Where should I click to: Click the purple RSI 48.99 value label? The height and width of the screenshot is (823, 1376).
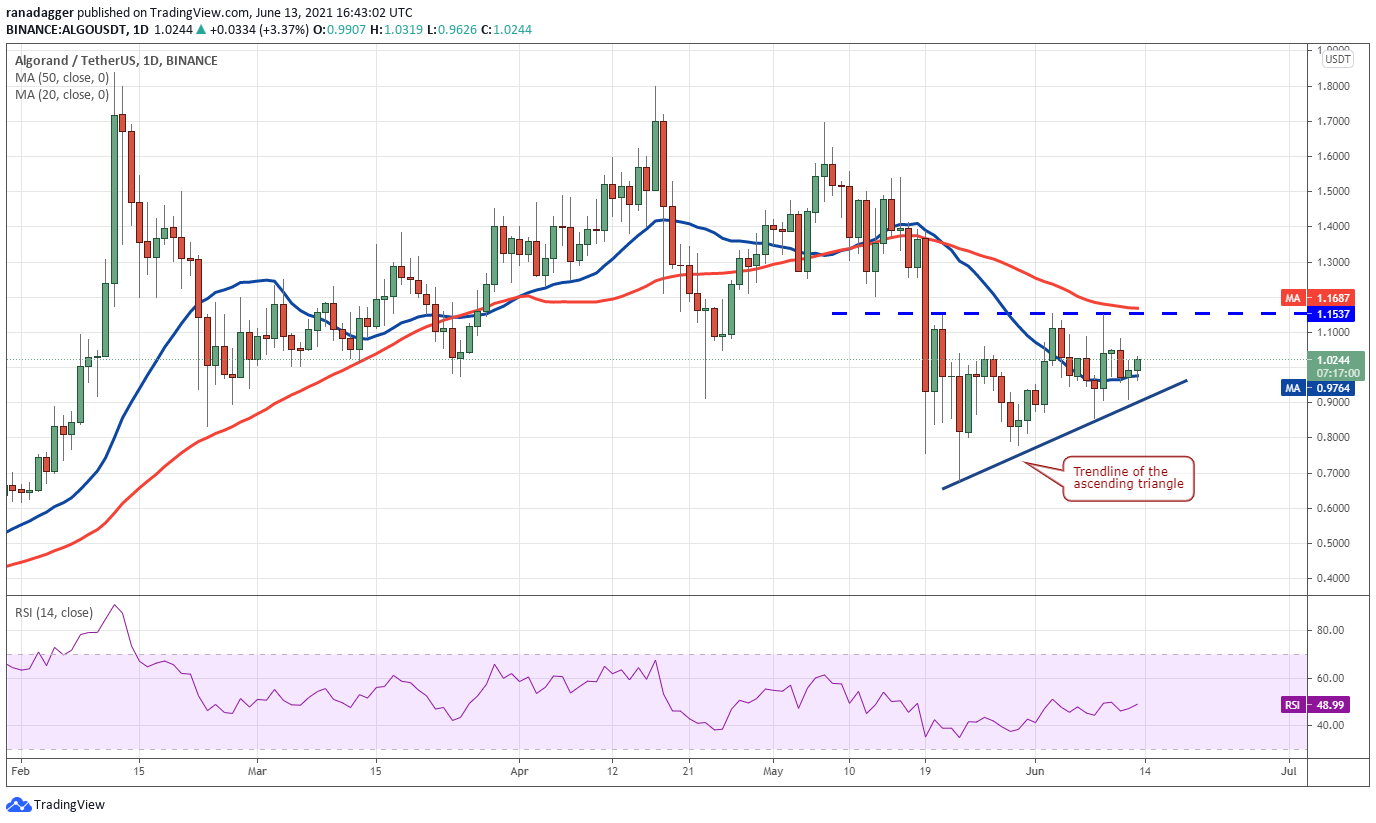[1315, 705]
